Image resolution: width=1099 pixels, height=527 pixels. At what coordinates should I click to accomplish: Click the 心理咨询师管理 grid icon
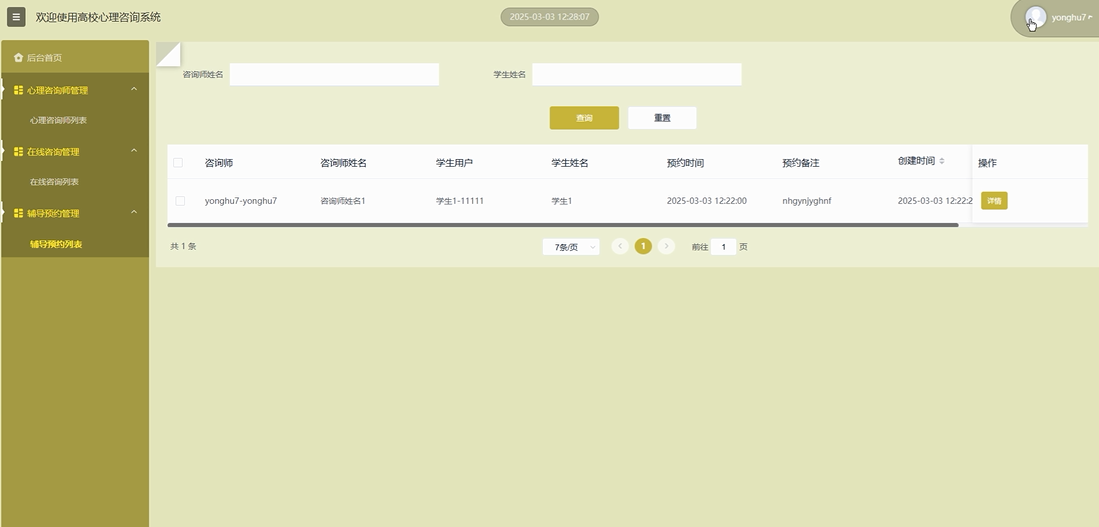point(18,90)
